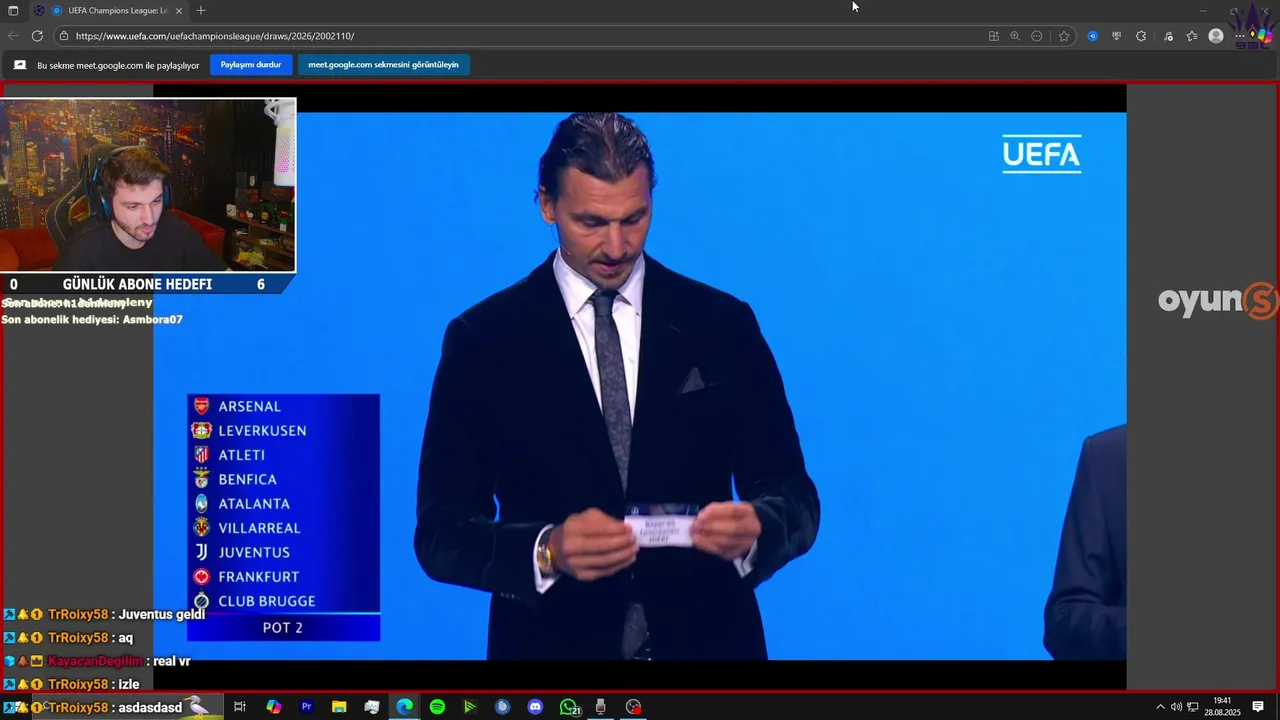The image size is (1280, 720).
Task: Open the browser profile avatar
Action: pyautogui.click(x=1216, y=36)
